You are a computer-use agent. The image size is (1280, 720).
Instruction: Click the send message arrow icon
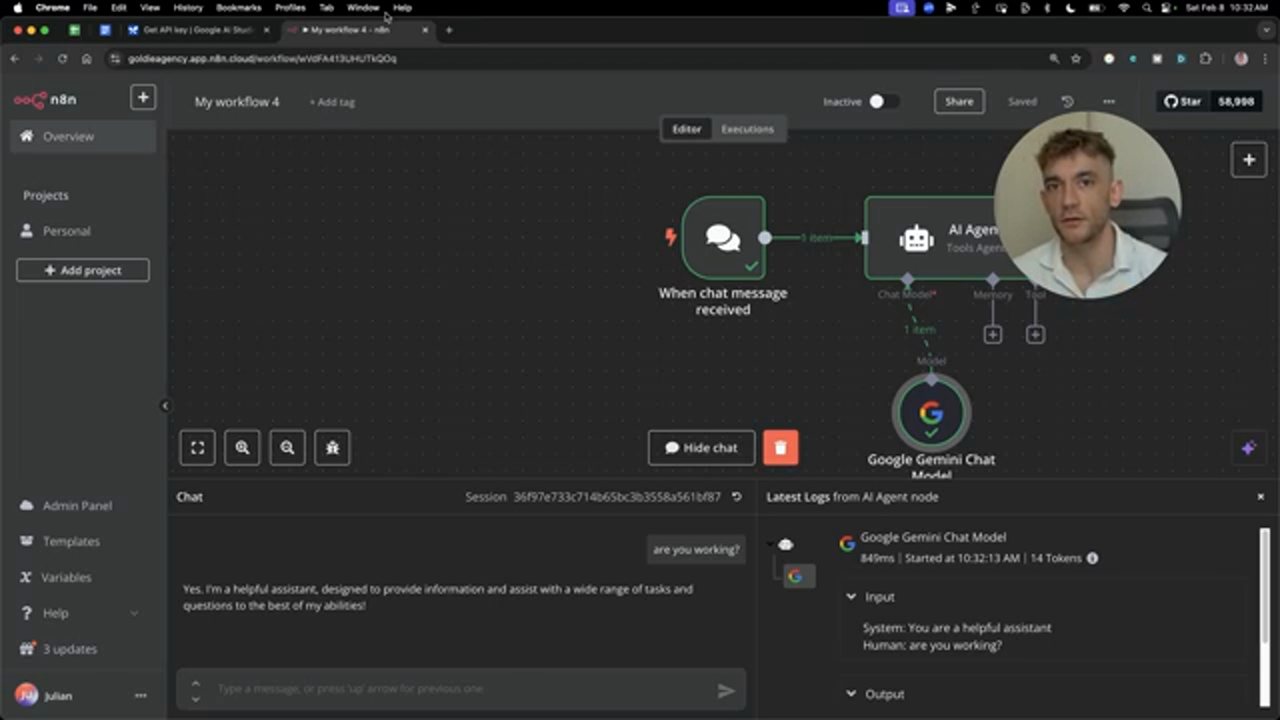(x=726, y=690)
